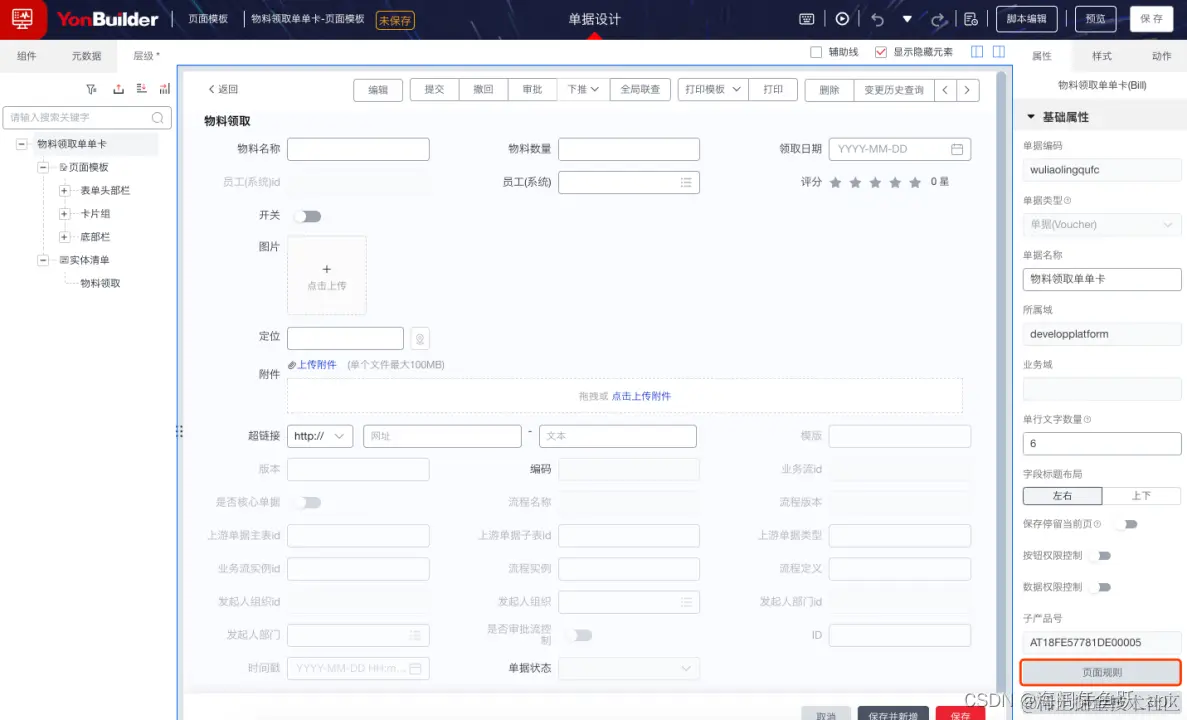The width and height of the screenshot is (1187, 720).
Task: Click the help icon beside 单据类型
Action: tap(1067, 201)
